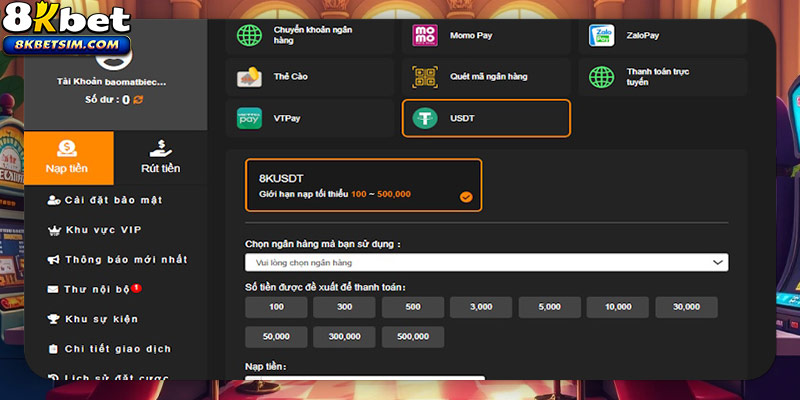Click the scratch card icon for Thẻ Cào
Image resolution: width=800 pixels, height=400 pixels.
click(249, 77)
